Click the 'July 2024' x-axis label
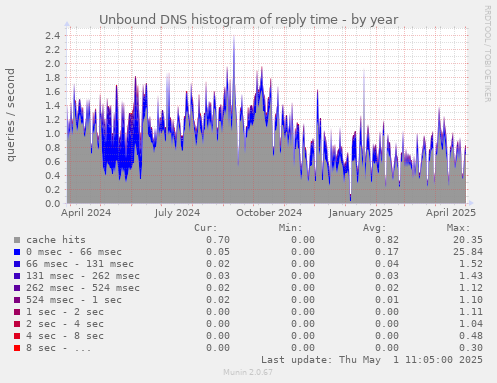The height and width of the screenshot is (383, 497). (x=177, y=213)
